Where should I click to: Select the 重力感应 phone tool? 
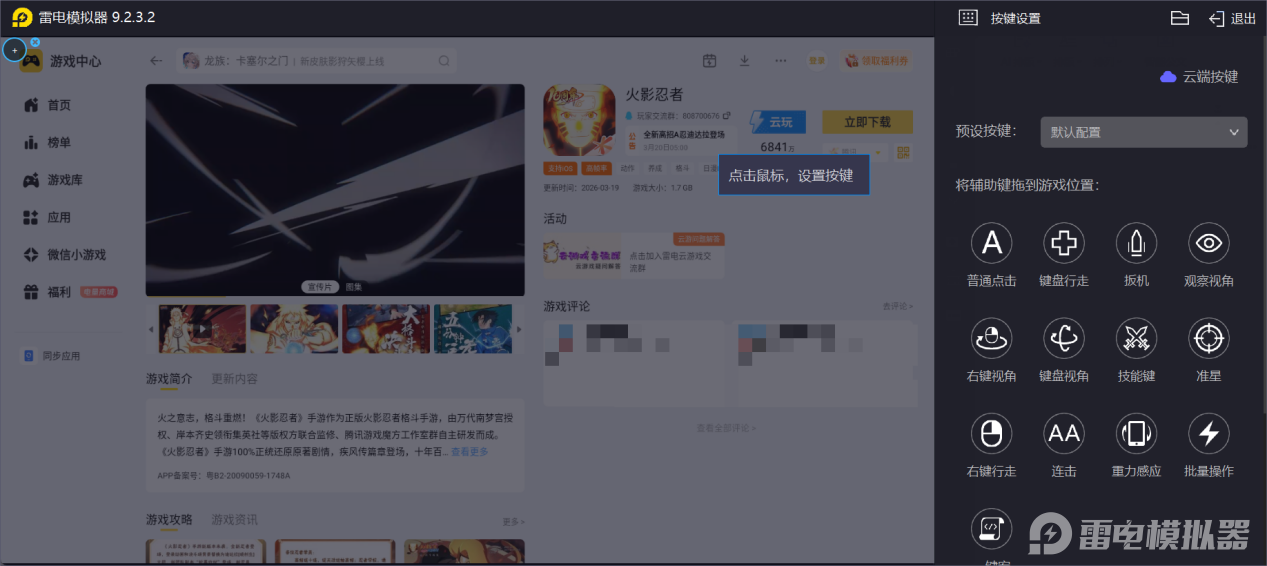1136,434
